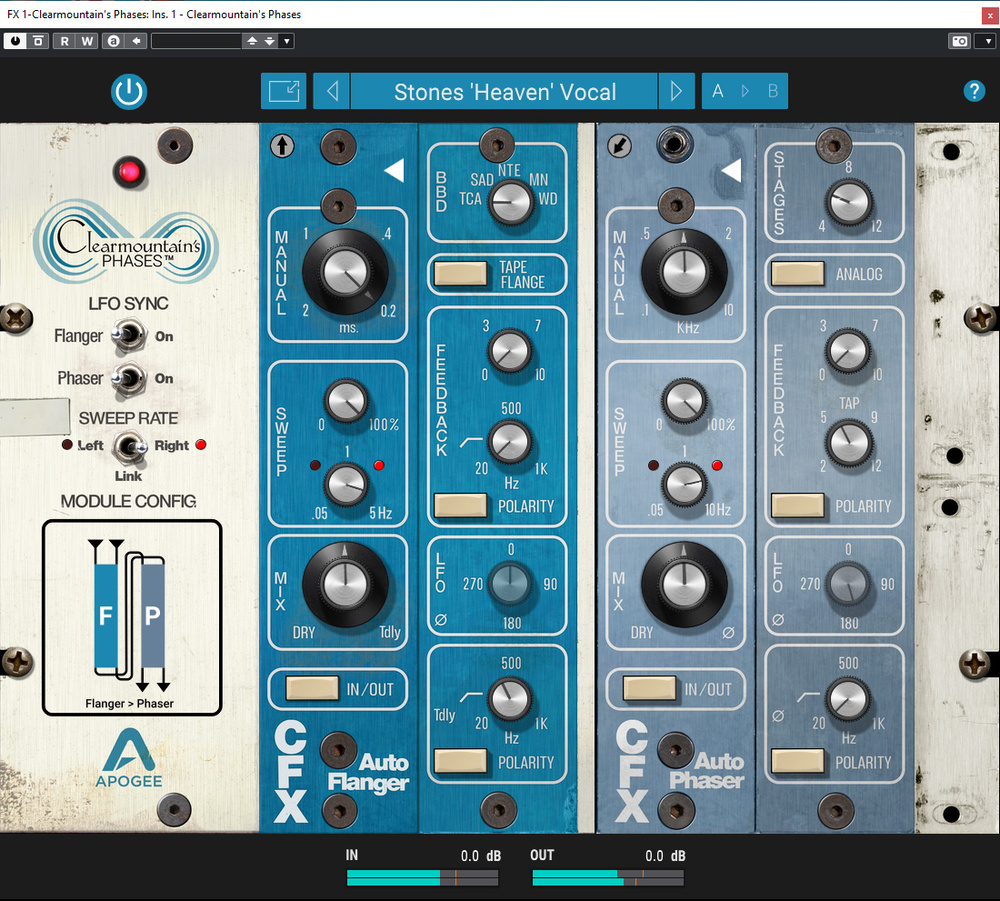Close the Clearmountain's Phases plugin window

pos(990,17)
